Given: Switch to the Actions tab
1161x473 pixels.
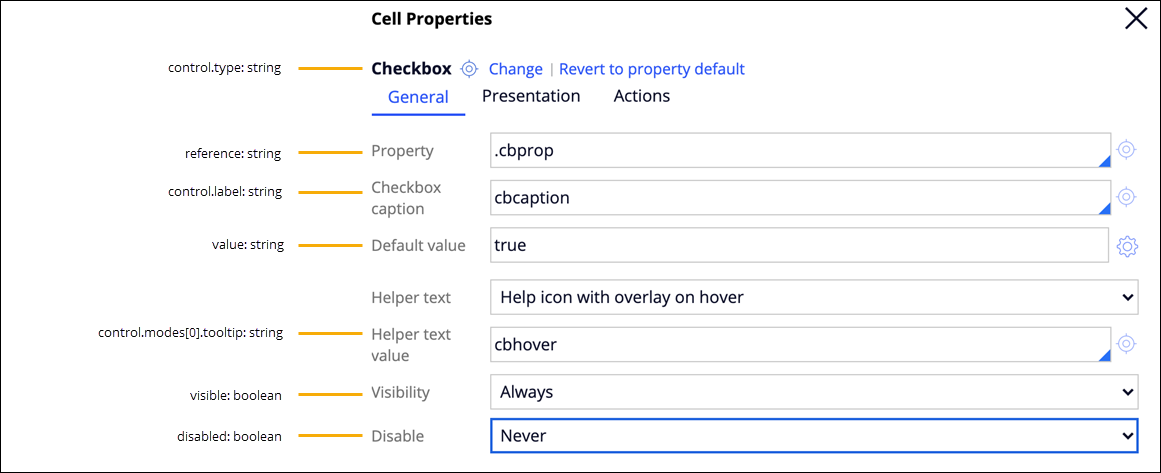Looking at the screenshot, I should click(642, 96).
